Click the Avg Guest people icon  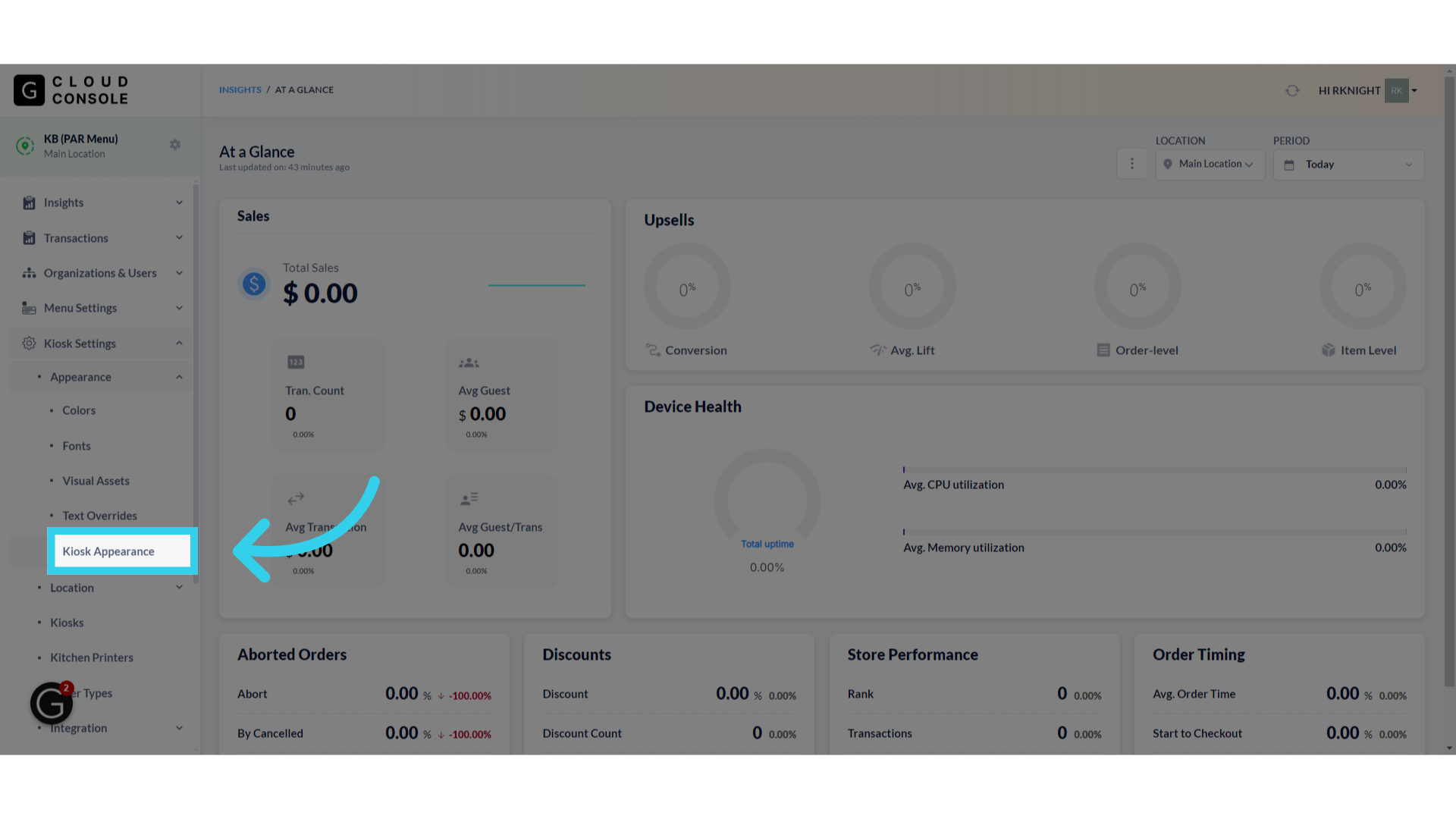(x=469, y=363)
